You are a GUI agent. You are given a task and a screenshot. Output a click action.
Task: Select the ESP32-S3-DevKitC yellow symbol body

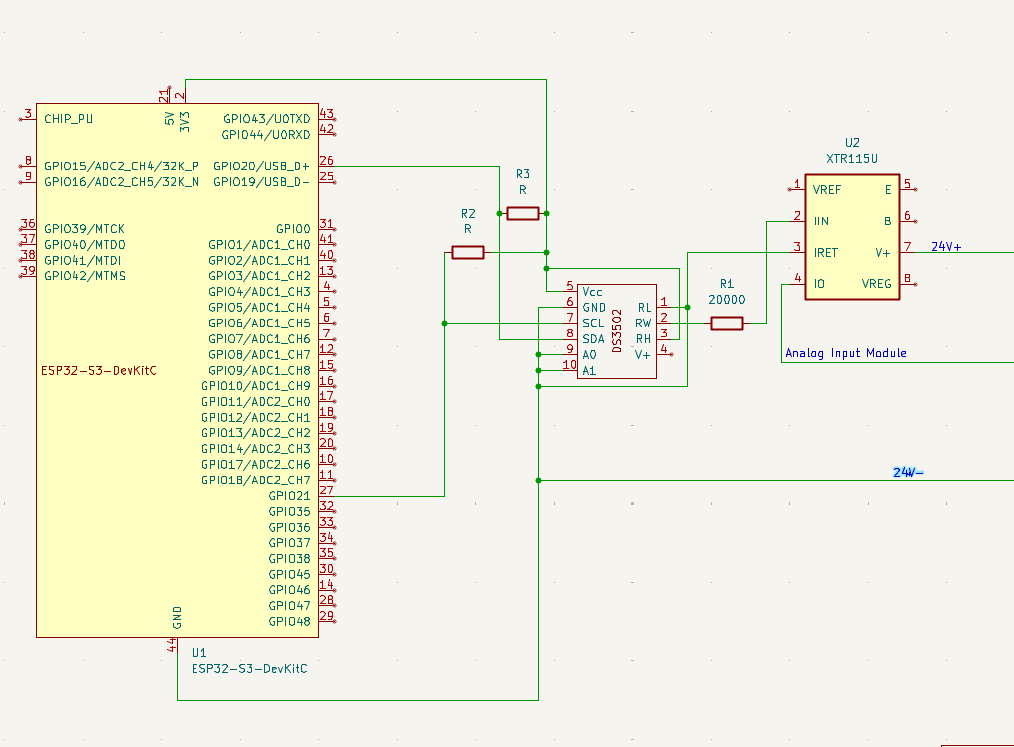[177, 371]
